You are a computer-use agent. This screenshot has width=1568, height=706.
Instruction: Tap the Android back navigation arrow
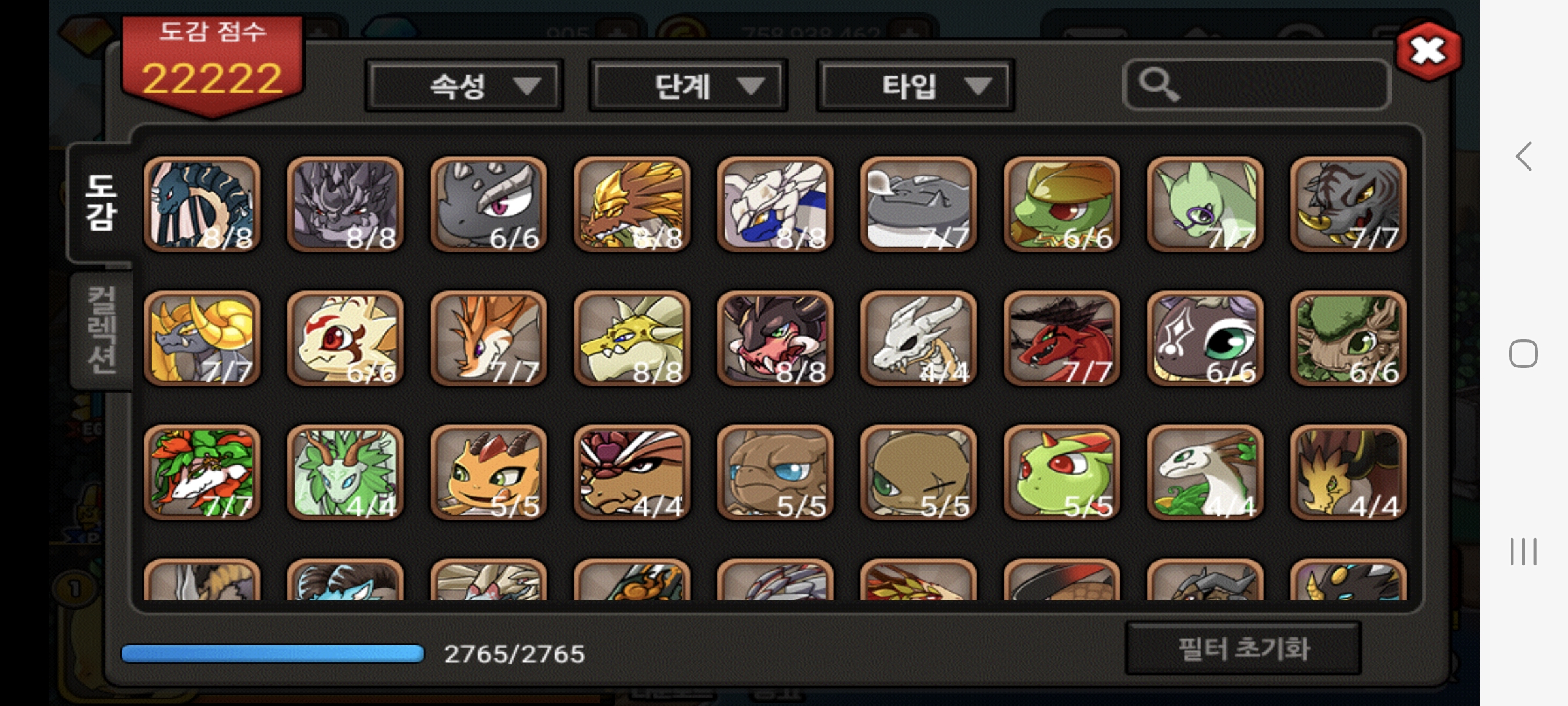click(1524, 157)
